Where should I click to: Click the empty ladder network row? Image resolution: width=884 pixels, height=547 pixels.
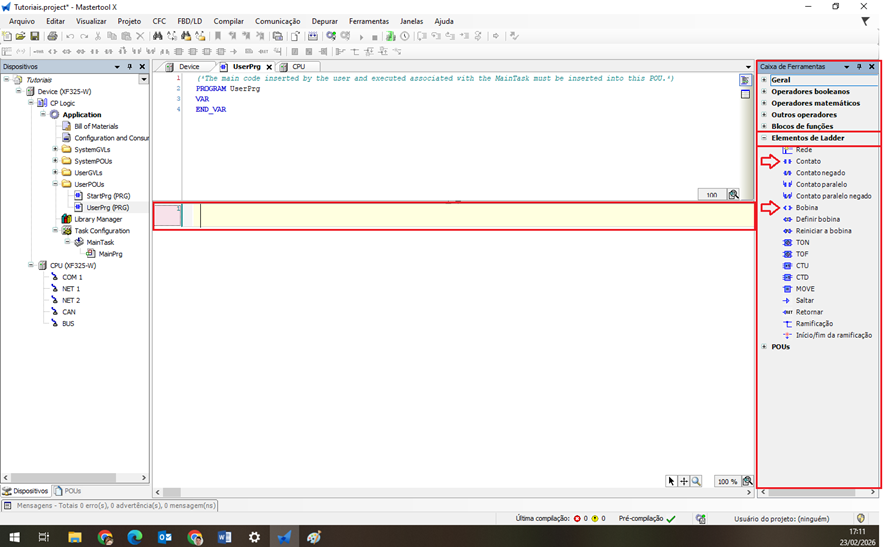click(470, 216)
